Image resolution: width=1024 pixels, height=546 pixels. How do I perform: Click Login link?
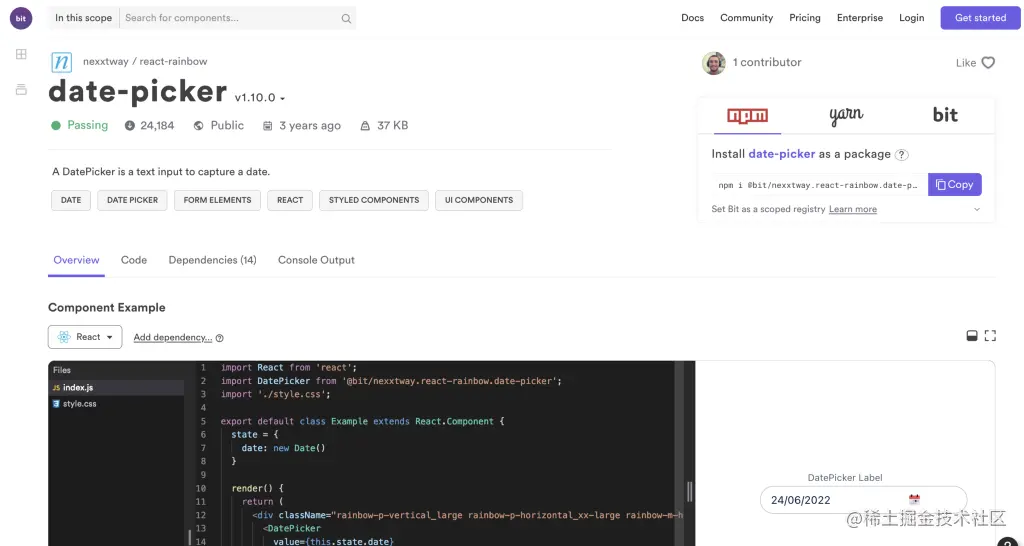pos(911,18)
